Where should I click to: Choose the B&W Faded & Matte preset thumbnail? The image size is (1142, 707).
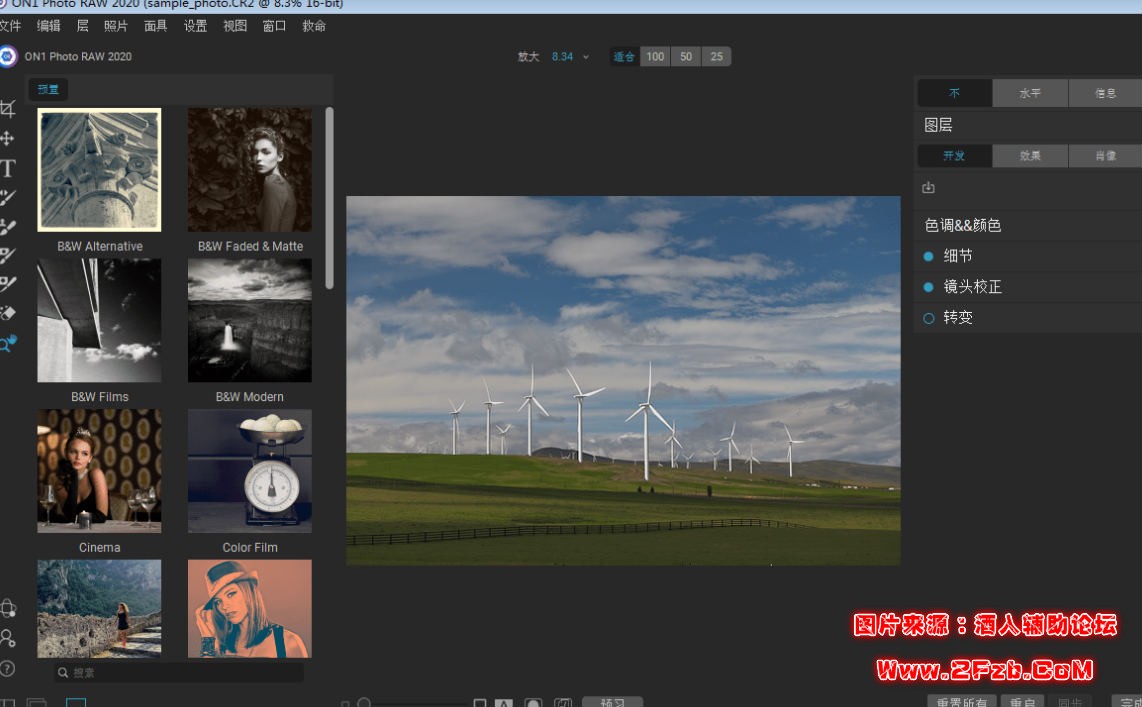[250, 170]
